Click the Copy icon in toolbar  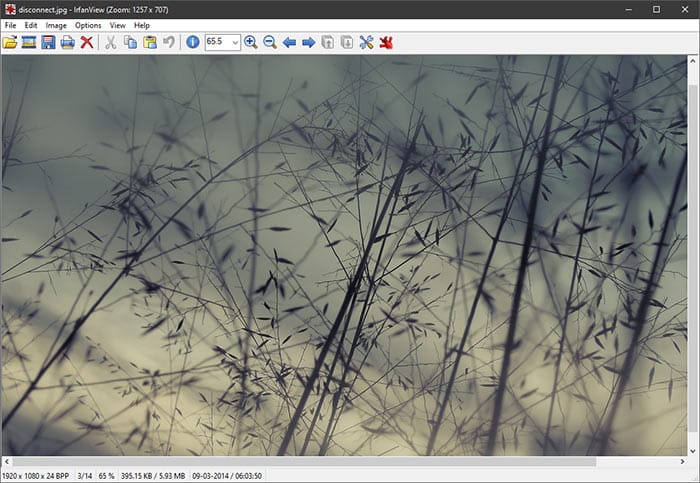point(130,42)
